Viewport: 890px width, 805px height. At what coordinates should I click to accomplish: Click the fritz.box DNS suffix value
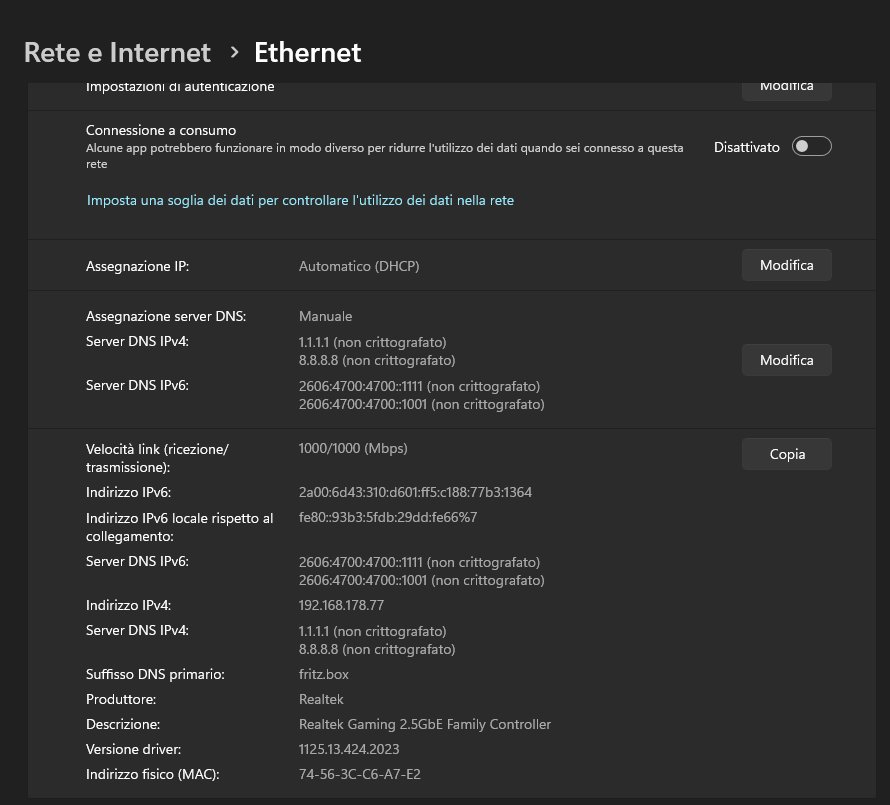click(324, 674)
